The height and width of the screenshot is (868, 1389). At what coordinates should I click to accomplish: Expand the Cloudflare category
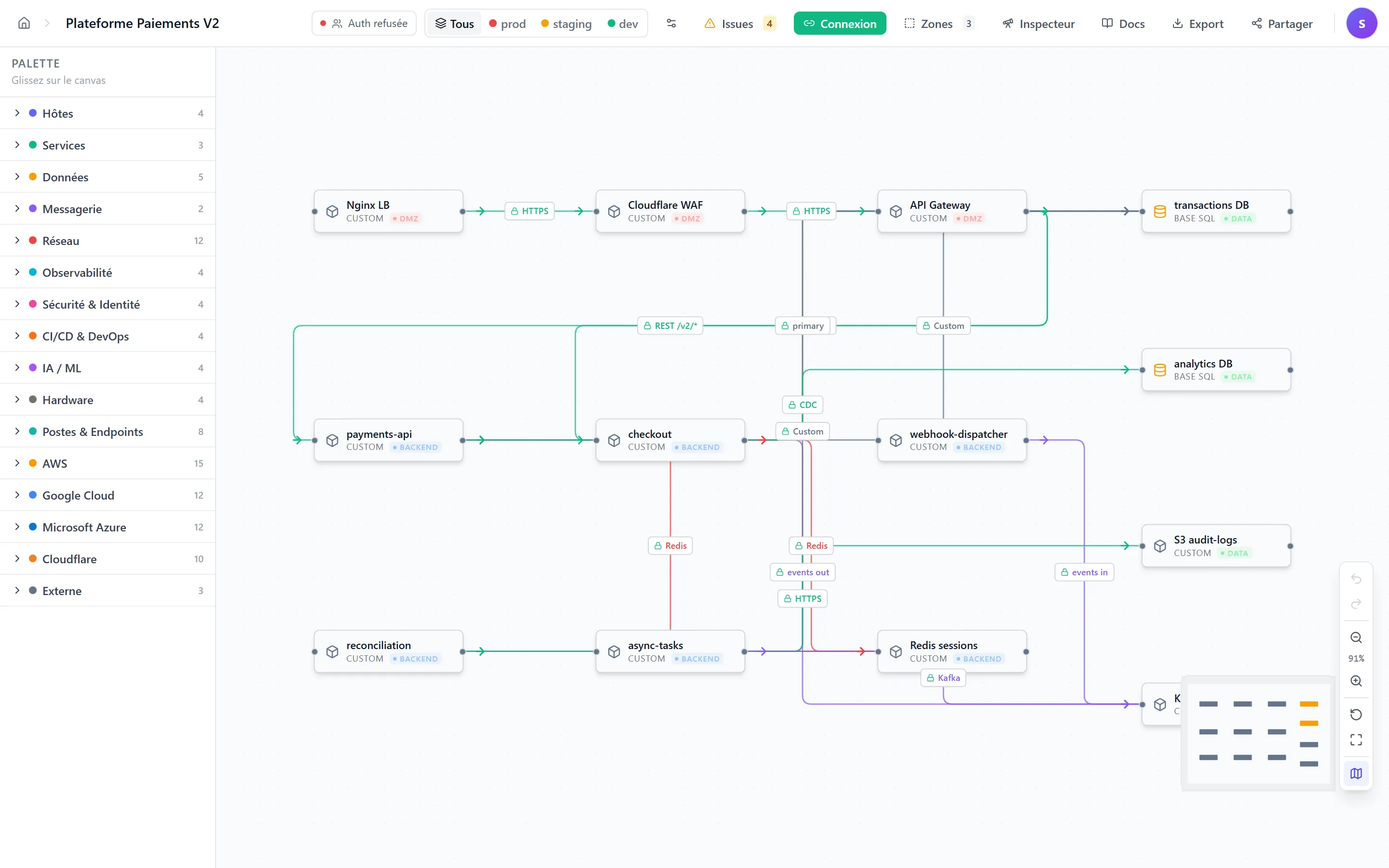click(x=108, y=559)
